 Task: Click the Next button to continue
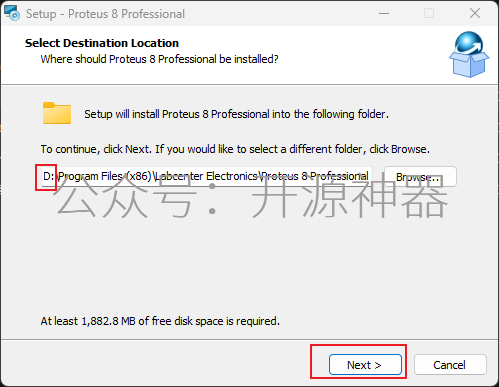[x=365, y=365]
